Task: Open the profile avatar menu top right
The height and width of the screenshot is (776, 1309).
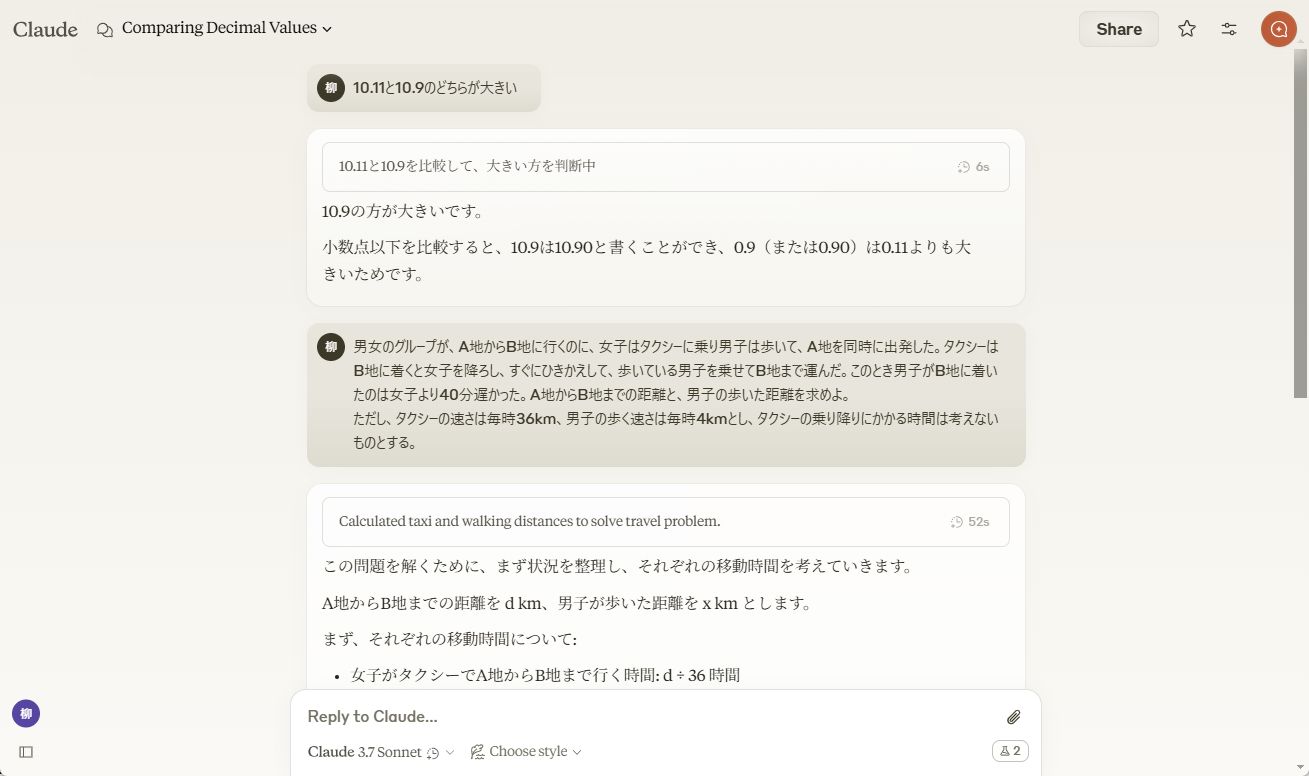Action: click(x=1277, y=29)
